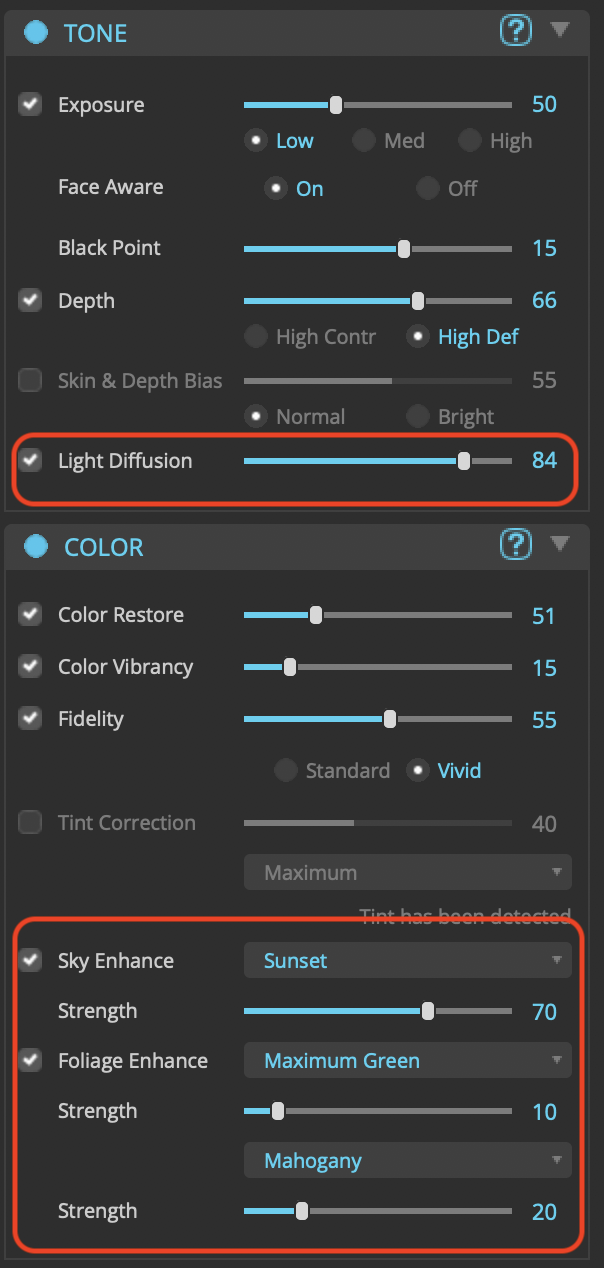Uncheck the Exposure checkbox
This screenshot has height=1268, width=604.
coord(31,104)
